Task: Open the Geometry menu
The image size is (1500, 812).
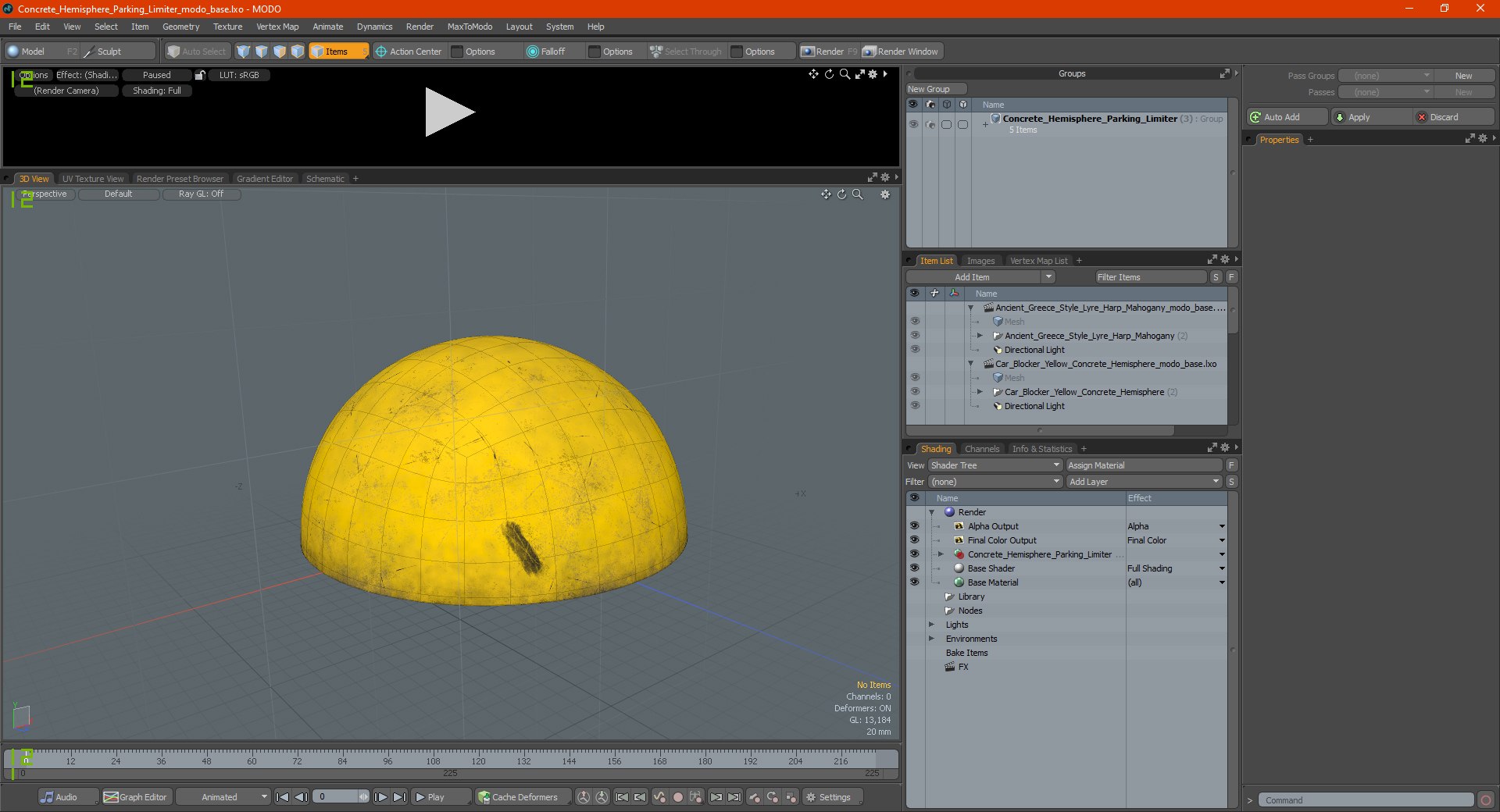Action: click(180, 27)
